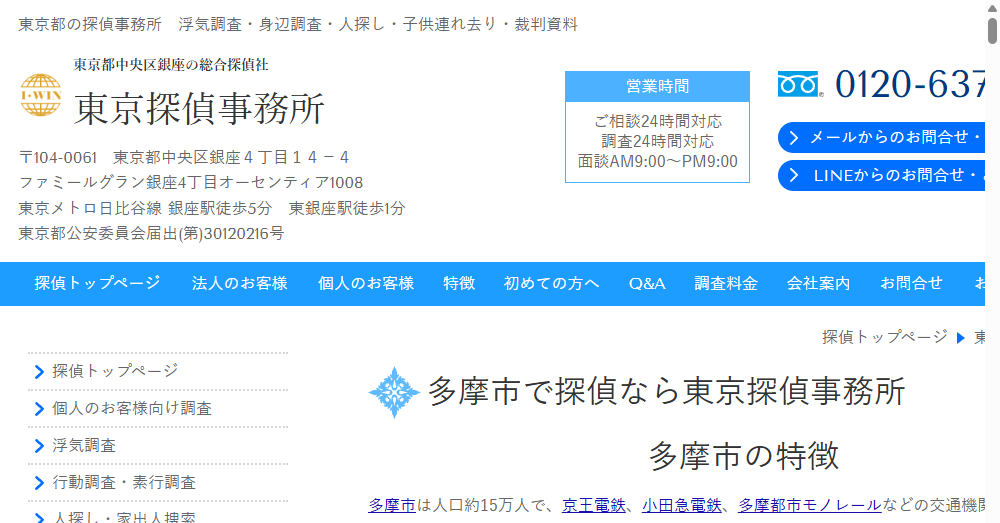Open 個人のお客様 navigation item
This screenshot has height=523, width=1000.
click(x=365, y=283)
